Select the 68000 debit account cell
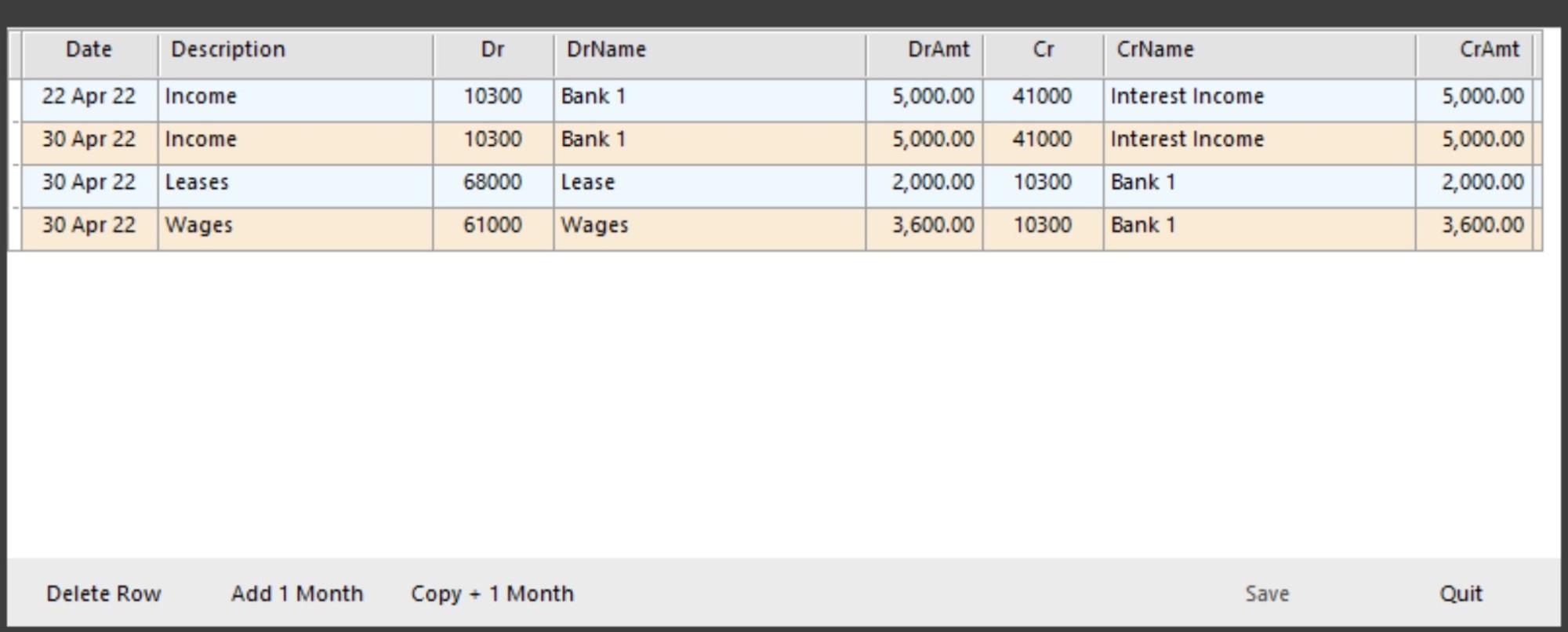 (x=492, y=183)
